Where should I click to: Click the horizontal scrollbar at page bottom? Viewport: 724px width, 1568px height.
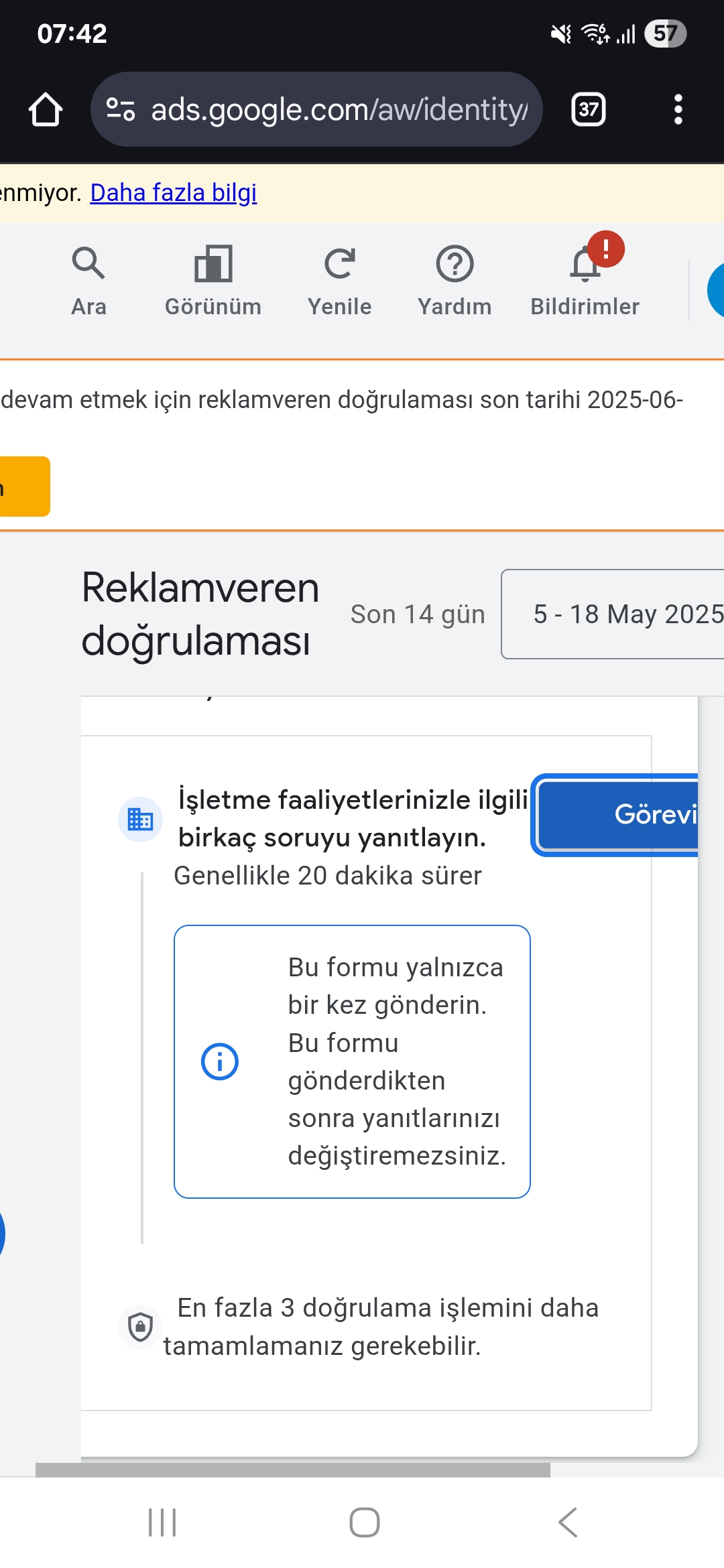(x=293, y=1470)
